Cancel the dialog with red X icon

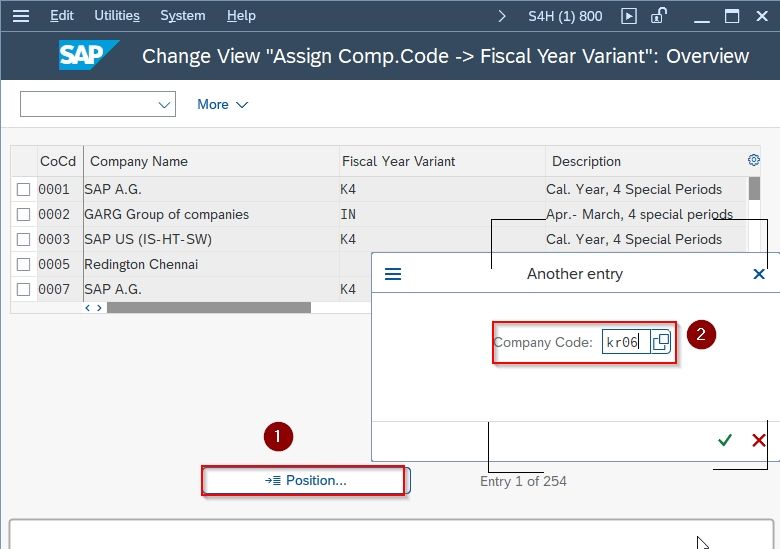pyautogui.click(x=759, y=440)
